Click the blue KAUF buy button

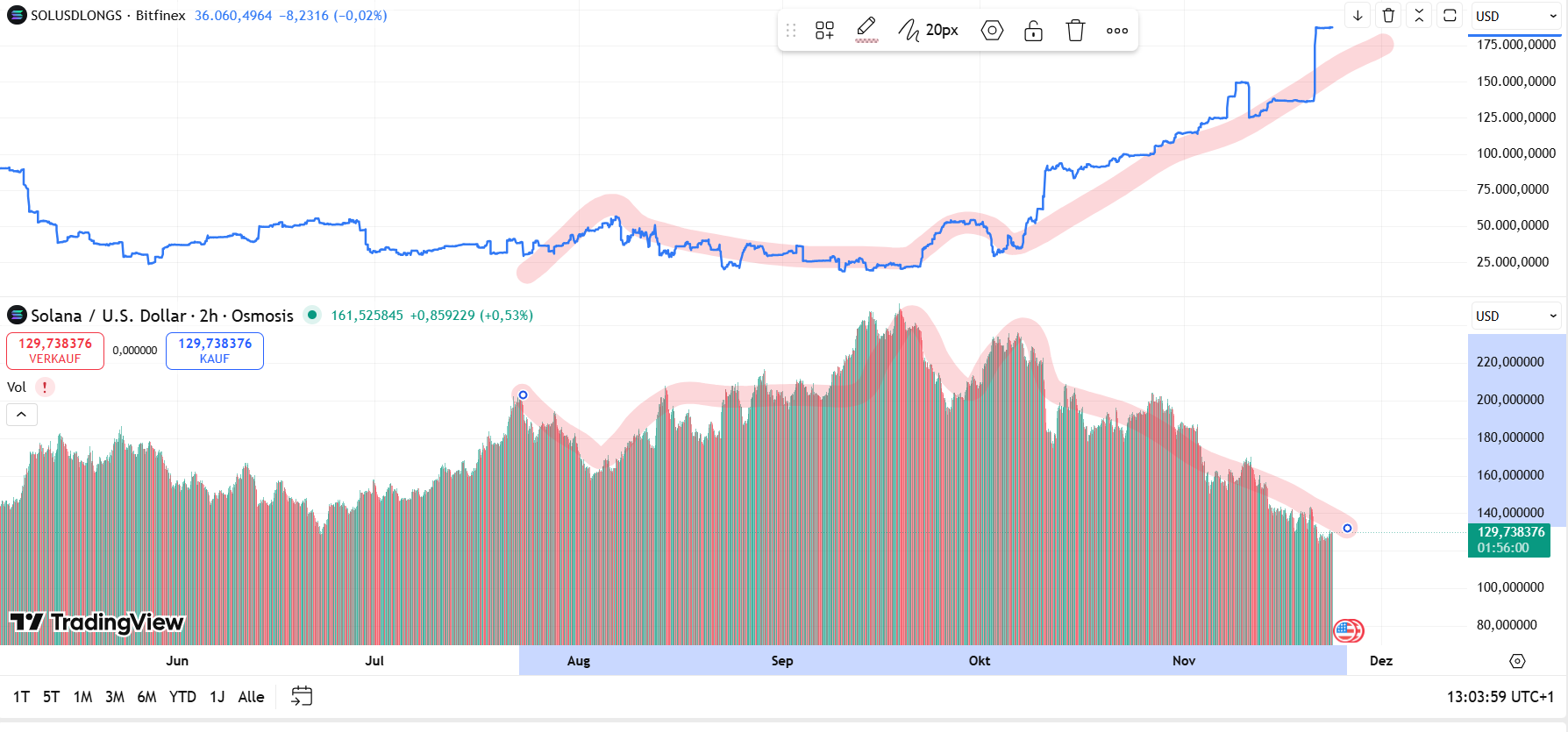(215, 351)
